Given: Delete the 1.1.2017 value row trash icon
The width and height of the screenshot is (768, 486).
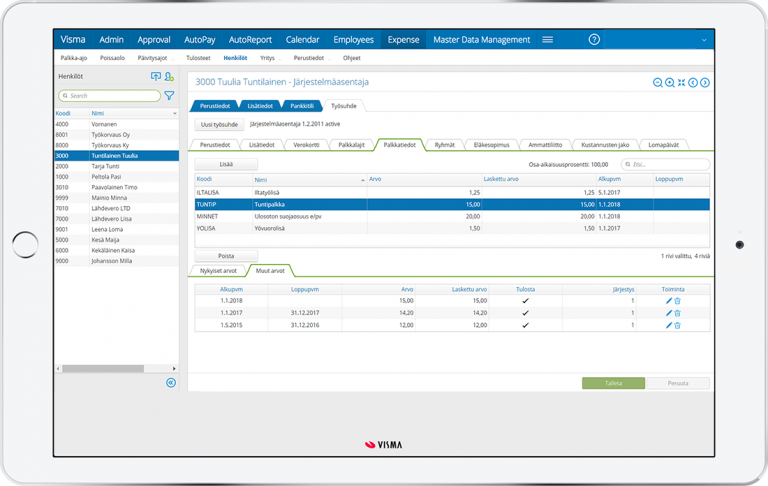Looking at the screenshot, I should [677, 313].
